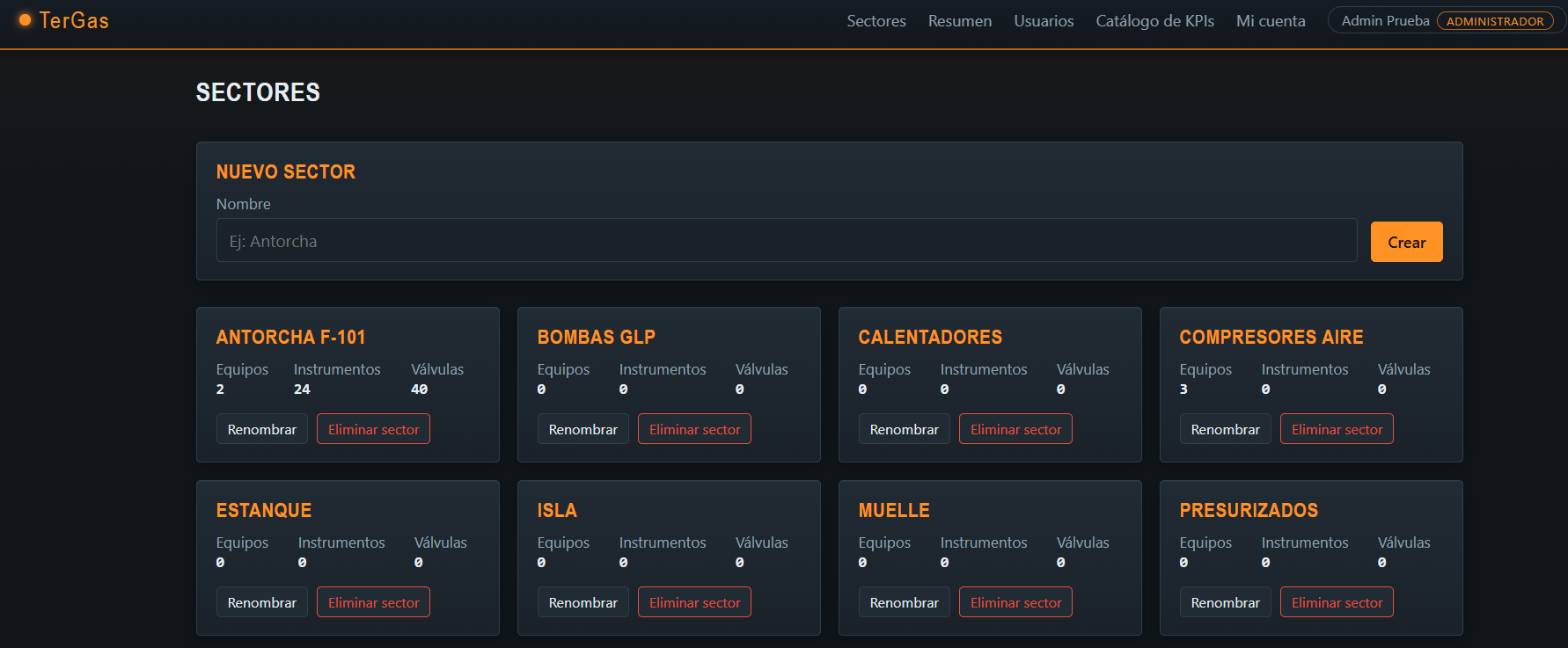Click Válvulas value 40 in ANTORCHA F-101
This screenshot has width=1568, height=648.
click(419, 389)
